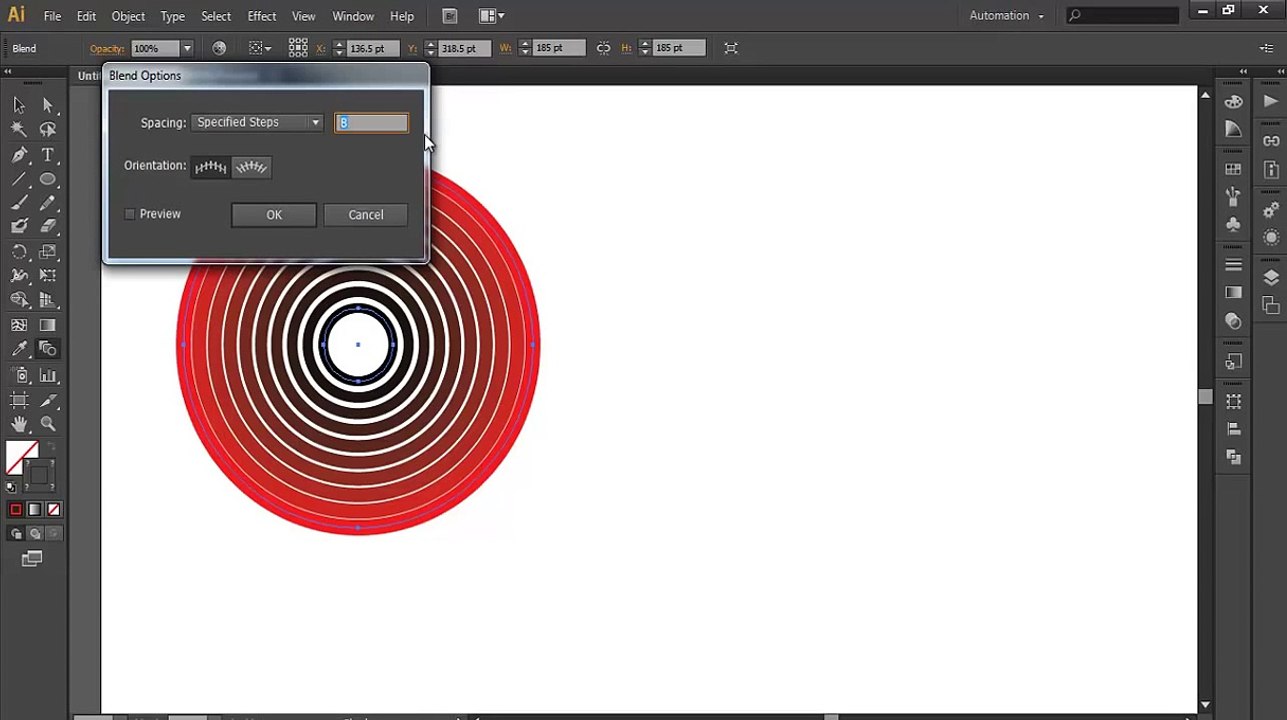This screenshot has height=720, width=1287.
Task: Open the Type menu
Action: tap(173, 16)
